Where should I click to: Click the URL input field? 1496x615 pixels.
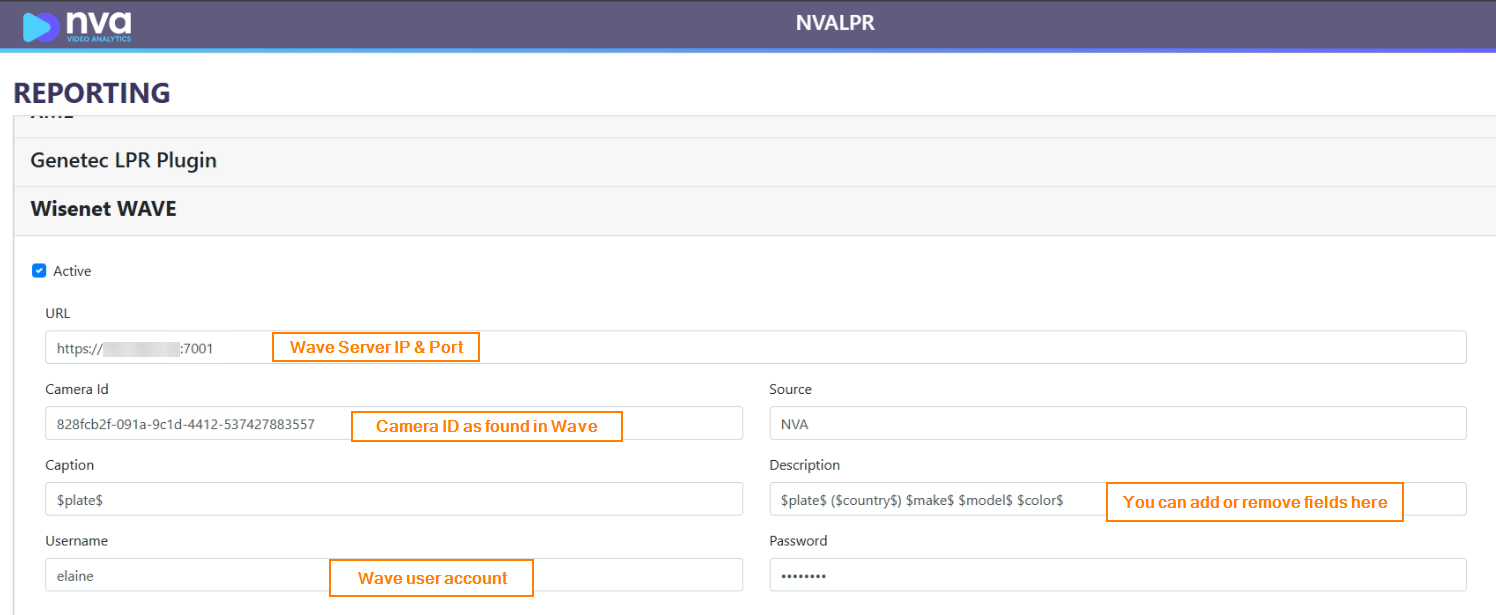coord(755,348)
